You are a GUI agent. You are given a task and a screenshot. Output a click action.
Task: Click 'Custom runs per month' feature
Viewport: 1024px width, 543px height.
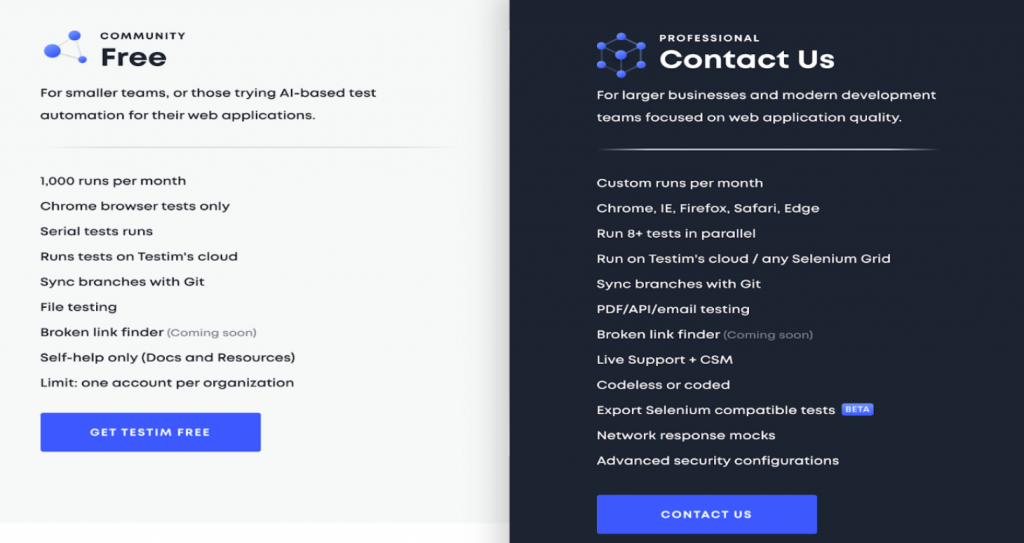coord(680,183)
